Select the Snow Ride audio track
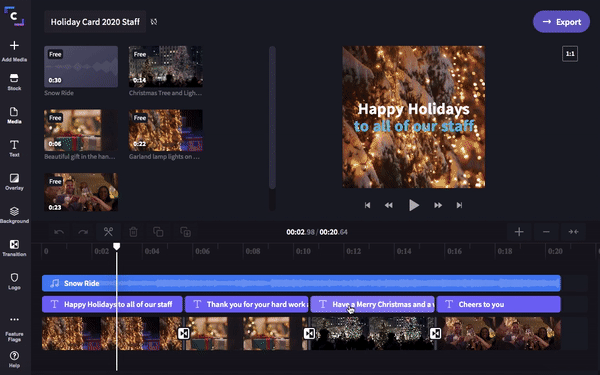 301,283
